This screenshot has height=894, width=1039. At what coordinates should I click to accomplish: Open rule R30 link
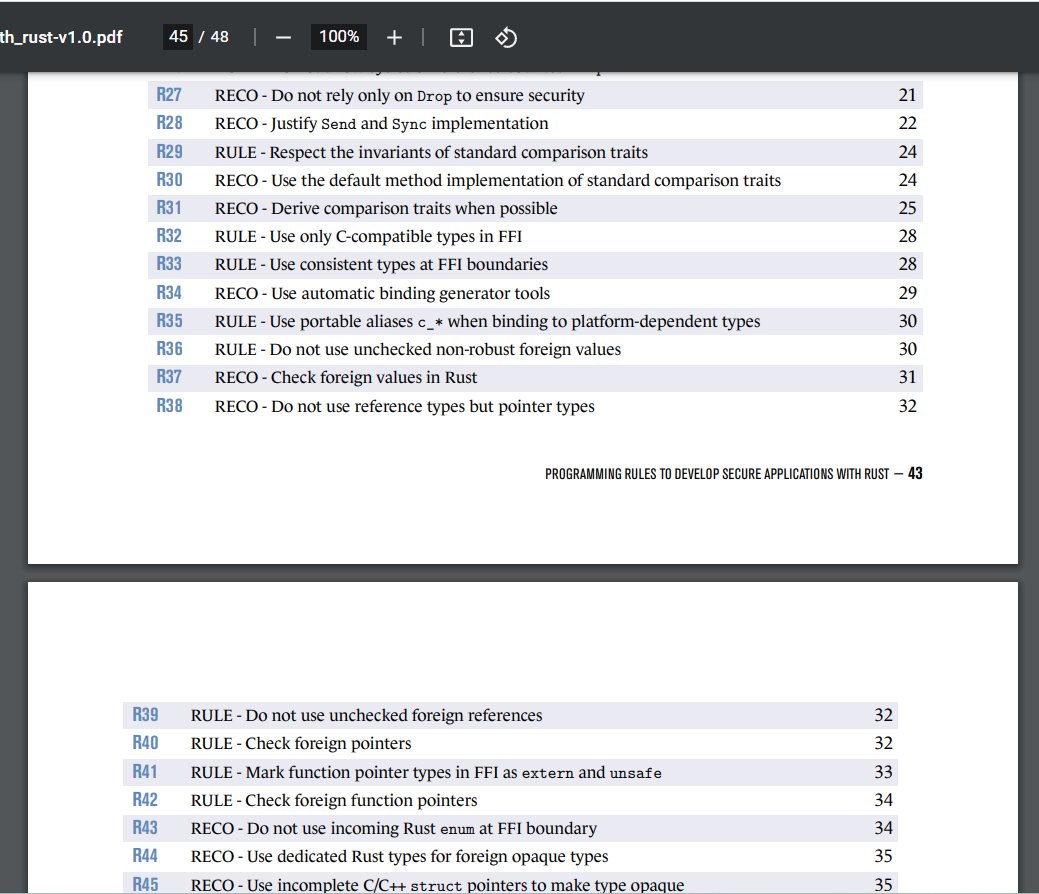[169, 180]
